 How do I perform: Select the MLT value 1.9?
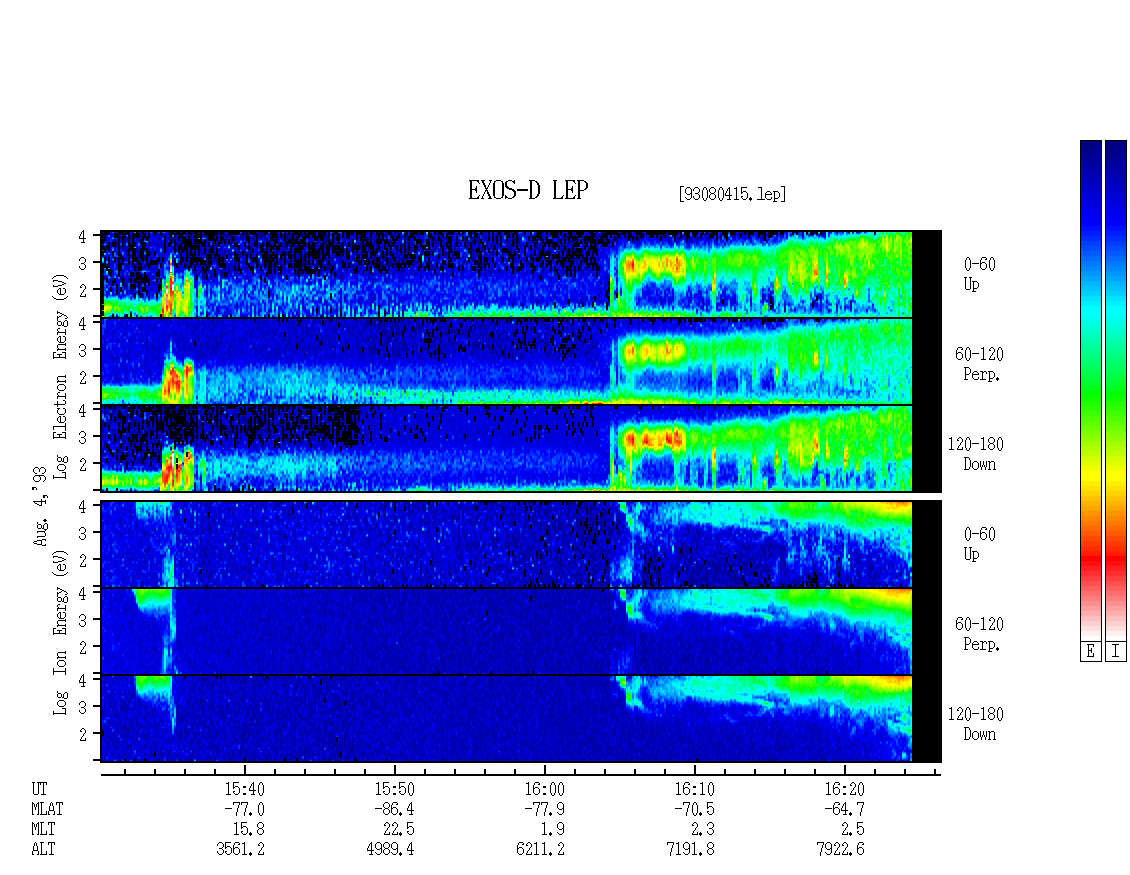(553, 830)
